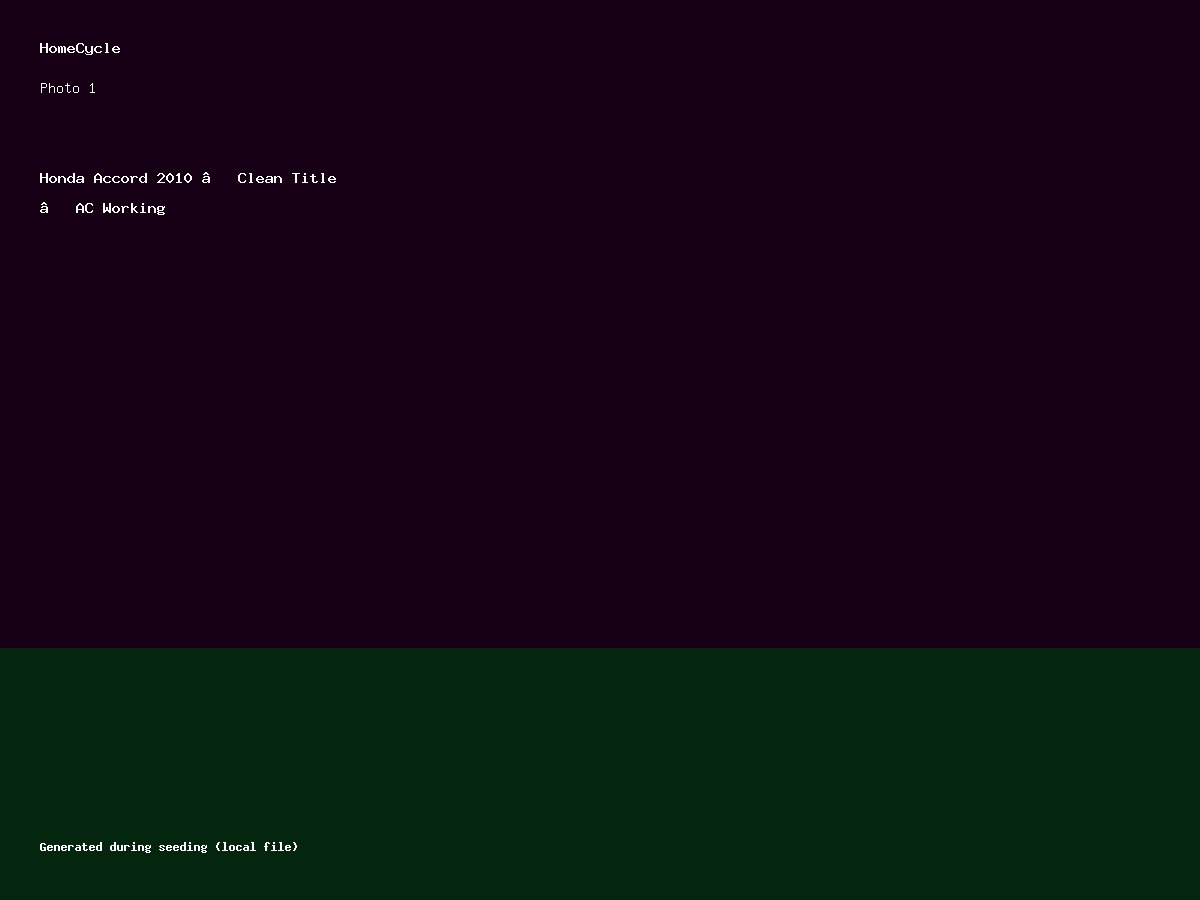Image resolution: width=1200 pixels, height=900 pixels.
Task: Click the garbled â character before AC Working
Action: [x=44, y=208]
